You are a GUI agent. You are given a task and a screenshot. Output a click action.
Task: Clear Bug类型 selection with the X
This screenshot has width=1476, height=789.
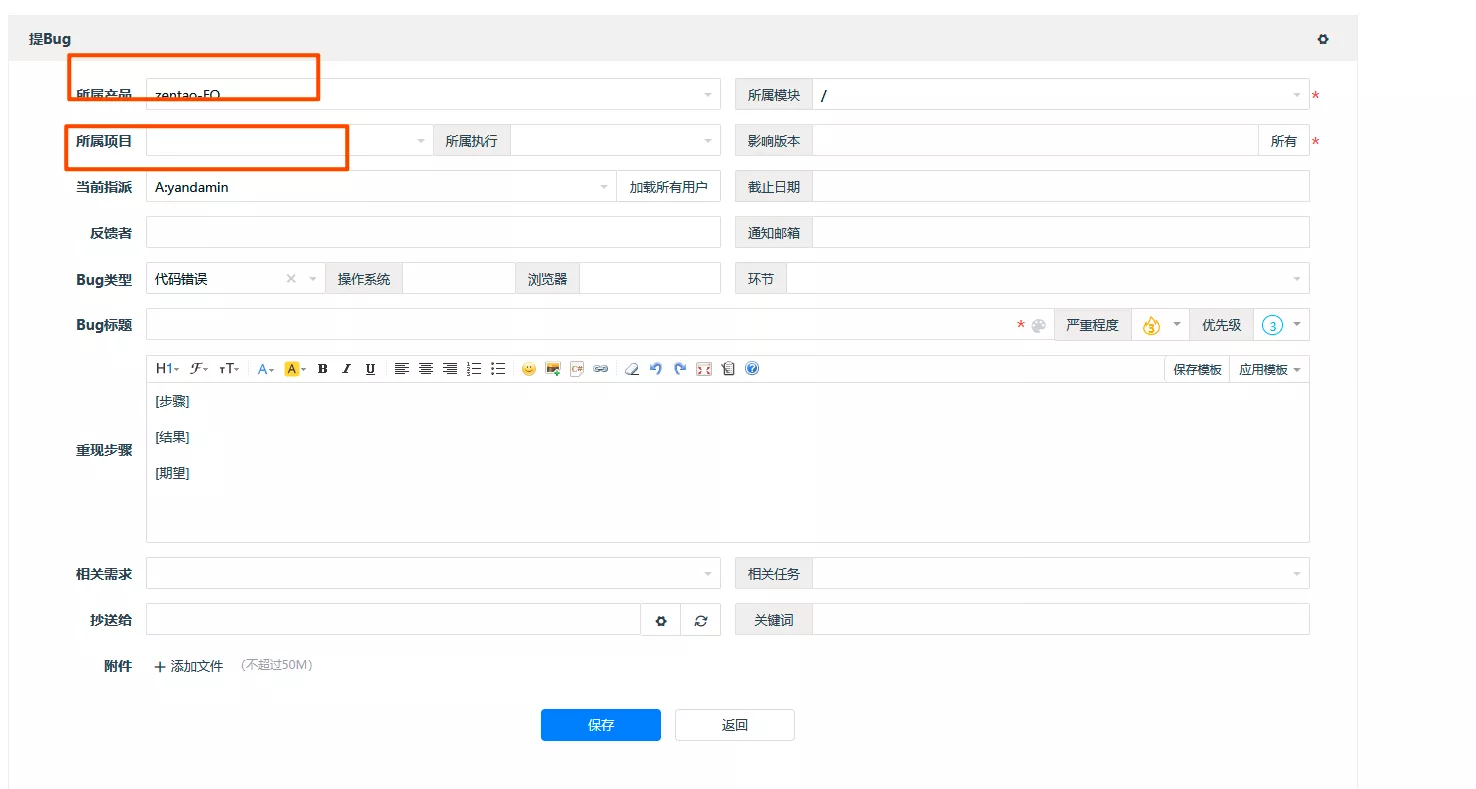(x=291, y=279)
